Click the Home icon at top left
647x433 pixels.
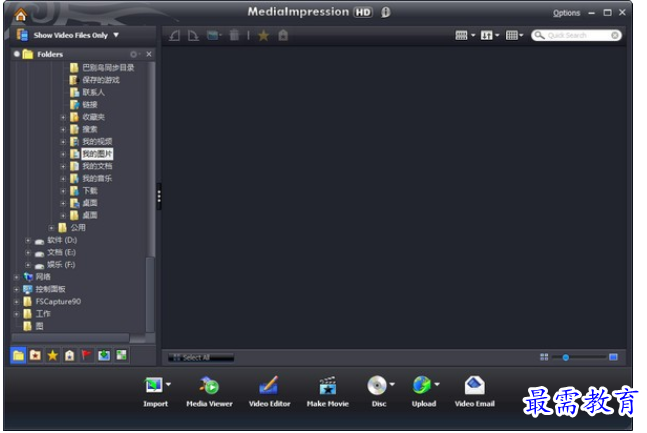[20, 15]
